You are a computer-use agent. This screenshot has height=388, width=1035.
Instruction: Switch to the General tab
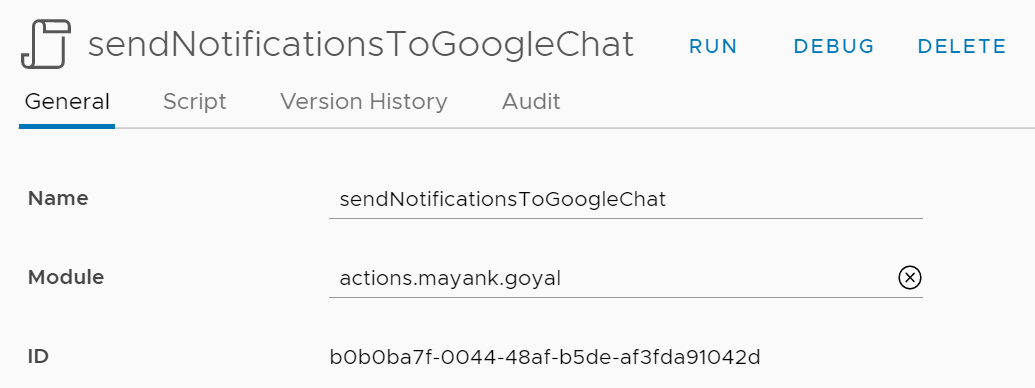point(67,102)
